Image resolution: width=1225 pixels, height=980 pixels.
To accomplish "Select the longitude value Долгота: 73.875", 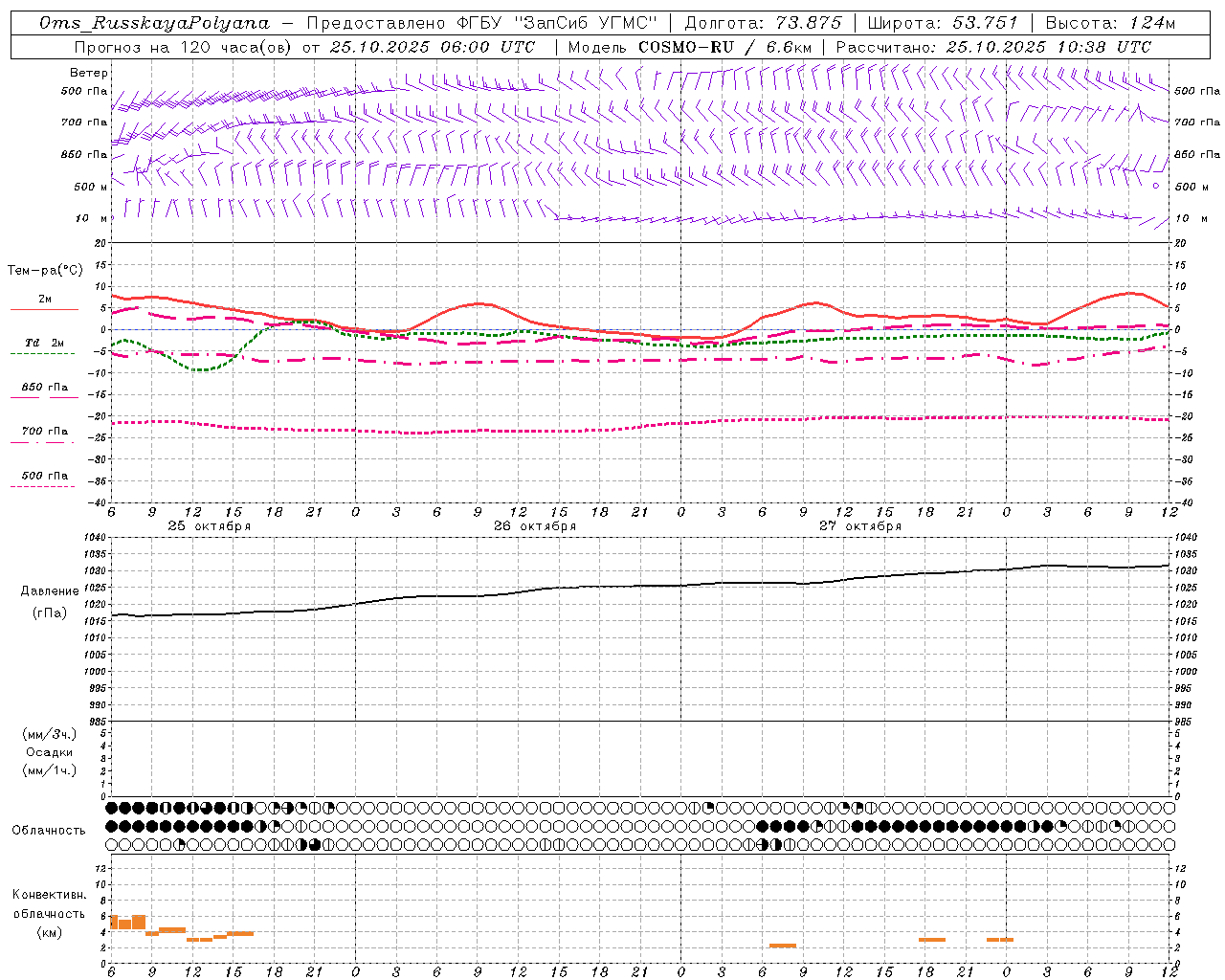I will pyautogui.click(x=764, y=23).
